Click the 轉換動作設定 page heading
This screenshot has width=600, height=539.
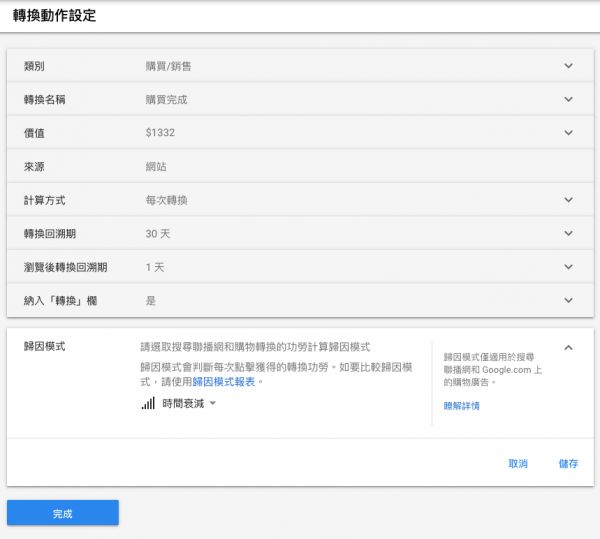click(54, 16)
